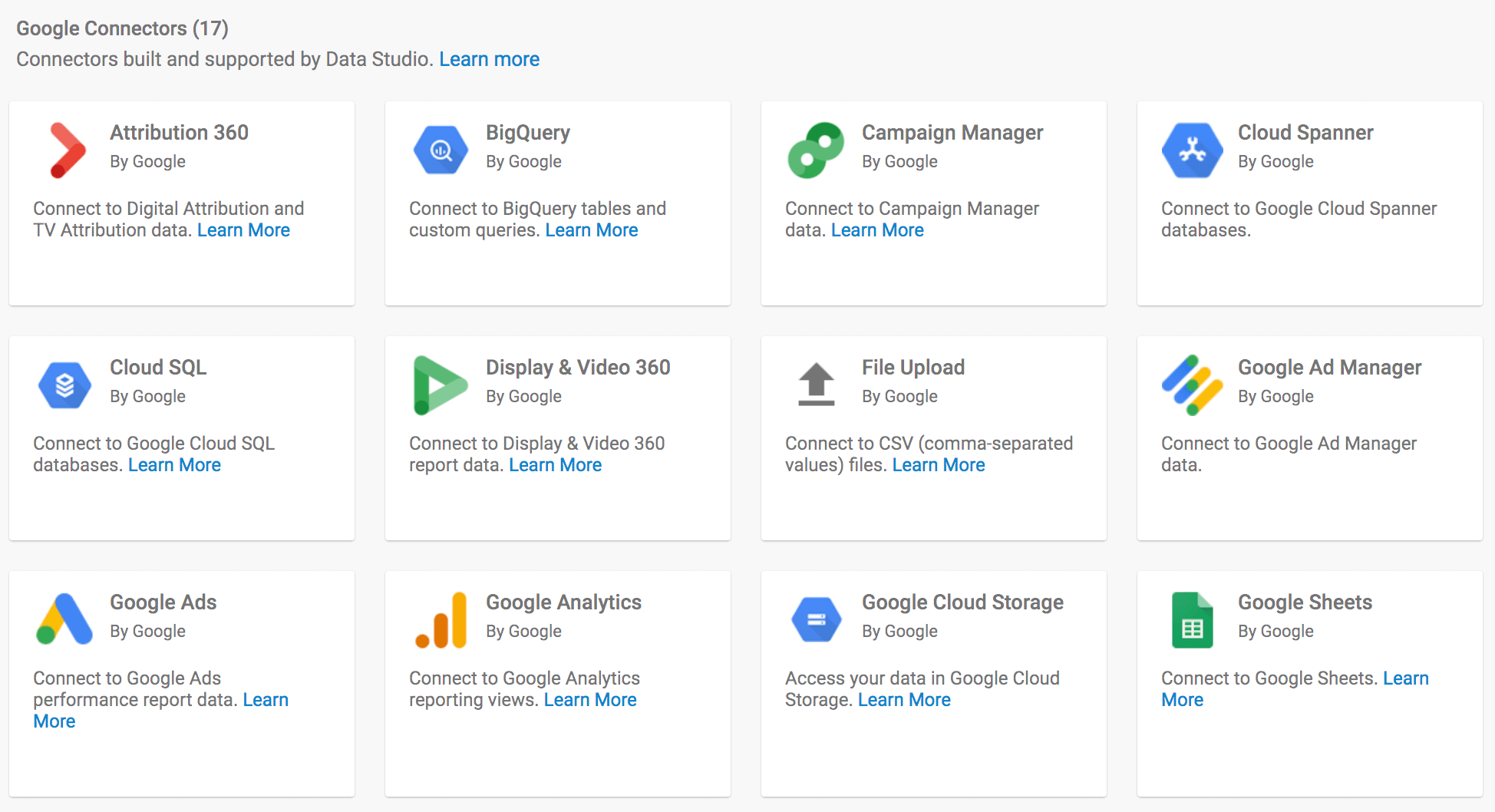Screen dimensions: 1495x812
Task: Click the Google Cloud Storage icon
Action: point(816,619)
